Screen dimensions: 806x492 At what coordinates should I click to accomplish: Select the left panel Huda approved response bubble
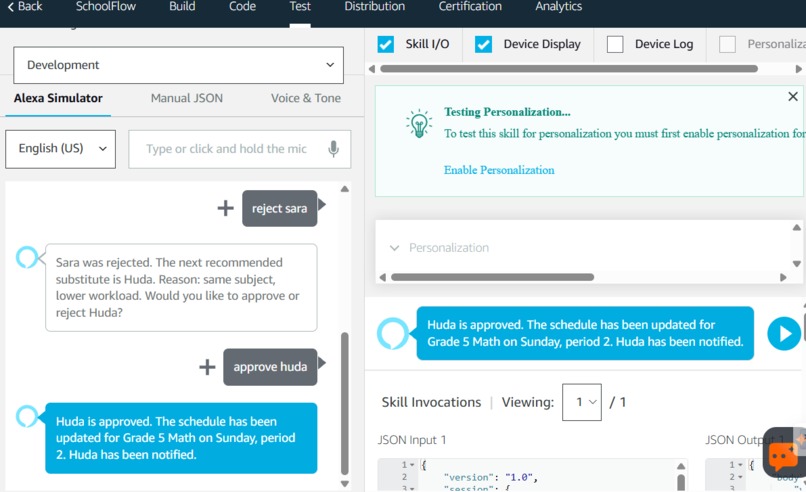(x=181, y=438)
